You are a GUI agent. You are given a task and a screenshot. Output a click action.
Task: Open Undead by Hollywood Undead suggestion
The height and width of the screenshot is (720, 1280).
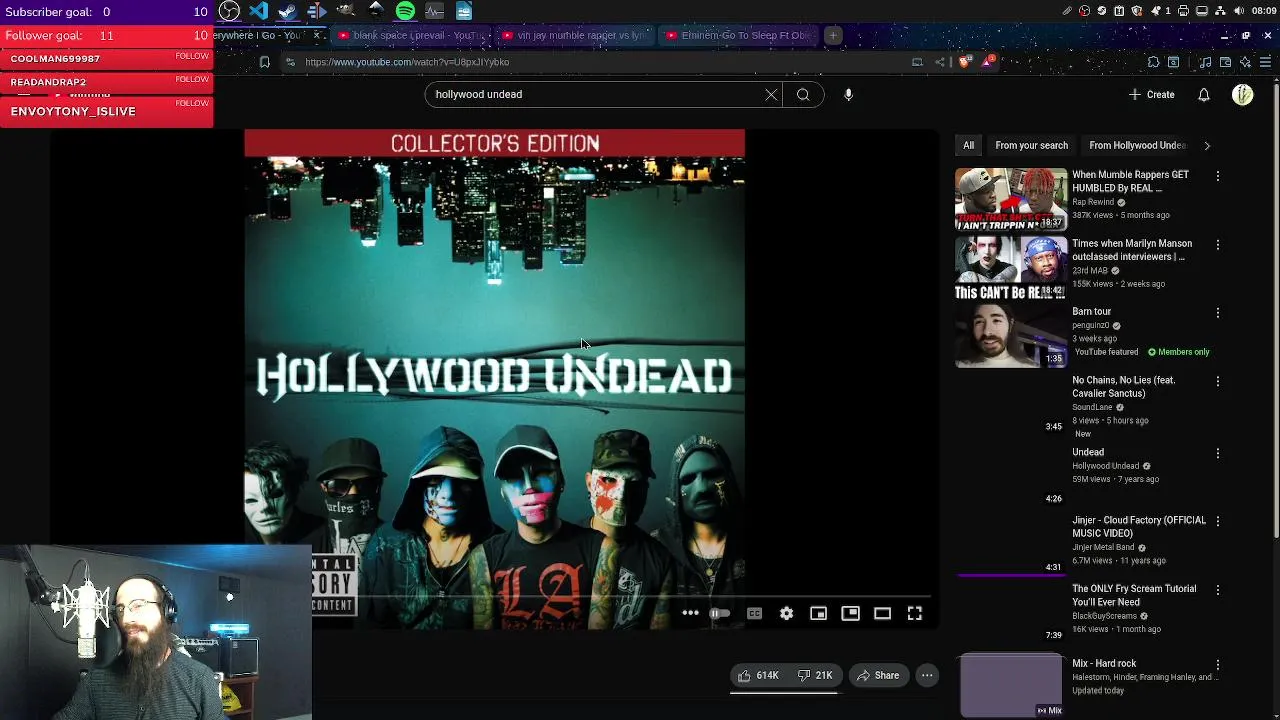coord(1088,452)
